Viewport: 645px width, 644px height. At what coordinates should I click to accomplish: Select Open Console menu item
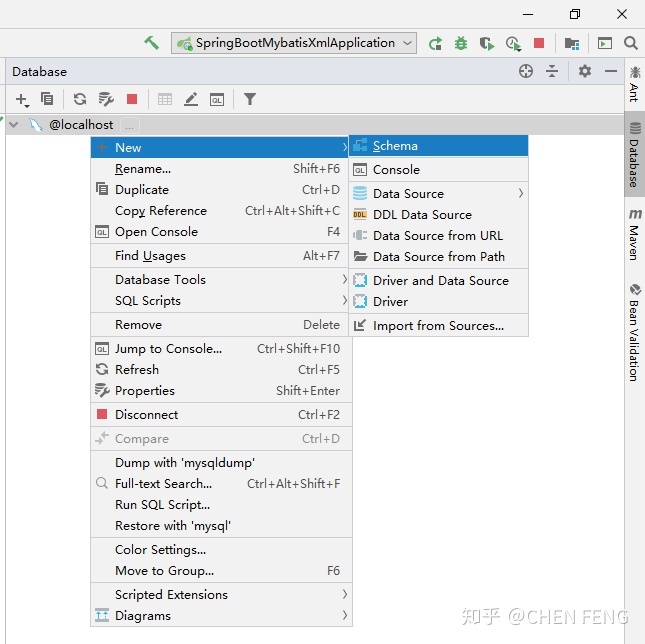coord(221,232)
